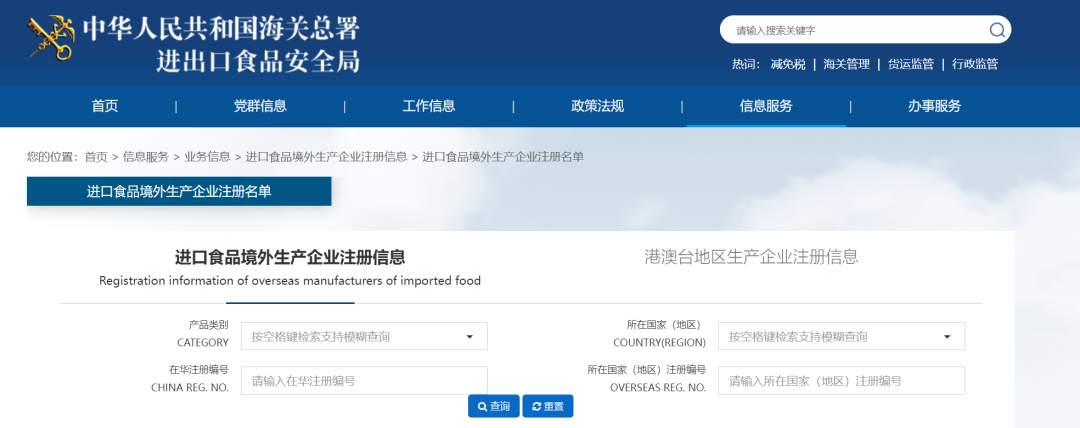
Task: Click the 您的位置 breadcrumb label
Action: (x=52, y=157)
